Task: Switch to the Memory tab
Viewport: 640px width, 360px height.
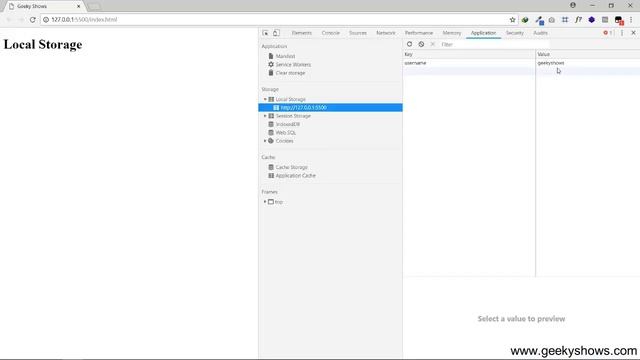Action: pyautogui.click(x=452, y=33)
